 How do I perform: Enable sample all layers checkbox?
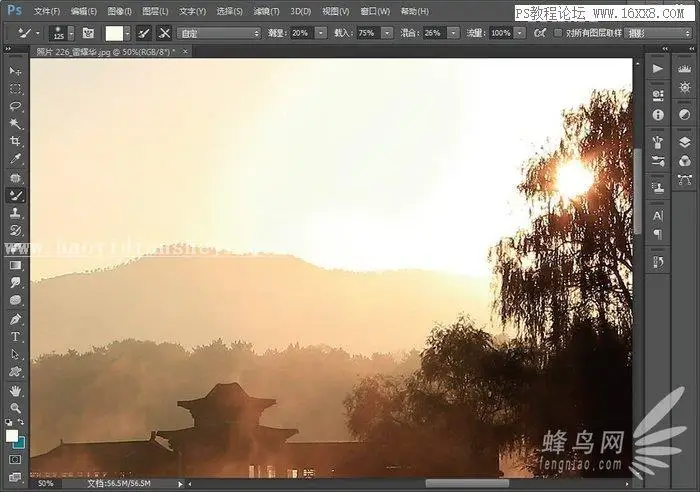(x=558, y=33)
